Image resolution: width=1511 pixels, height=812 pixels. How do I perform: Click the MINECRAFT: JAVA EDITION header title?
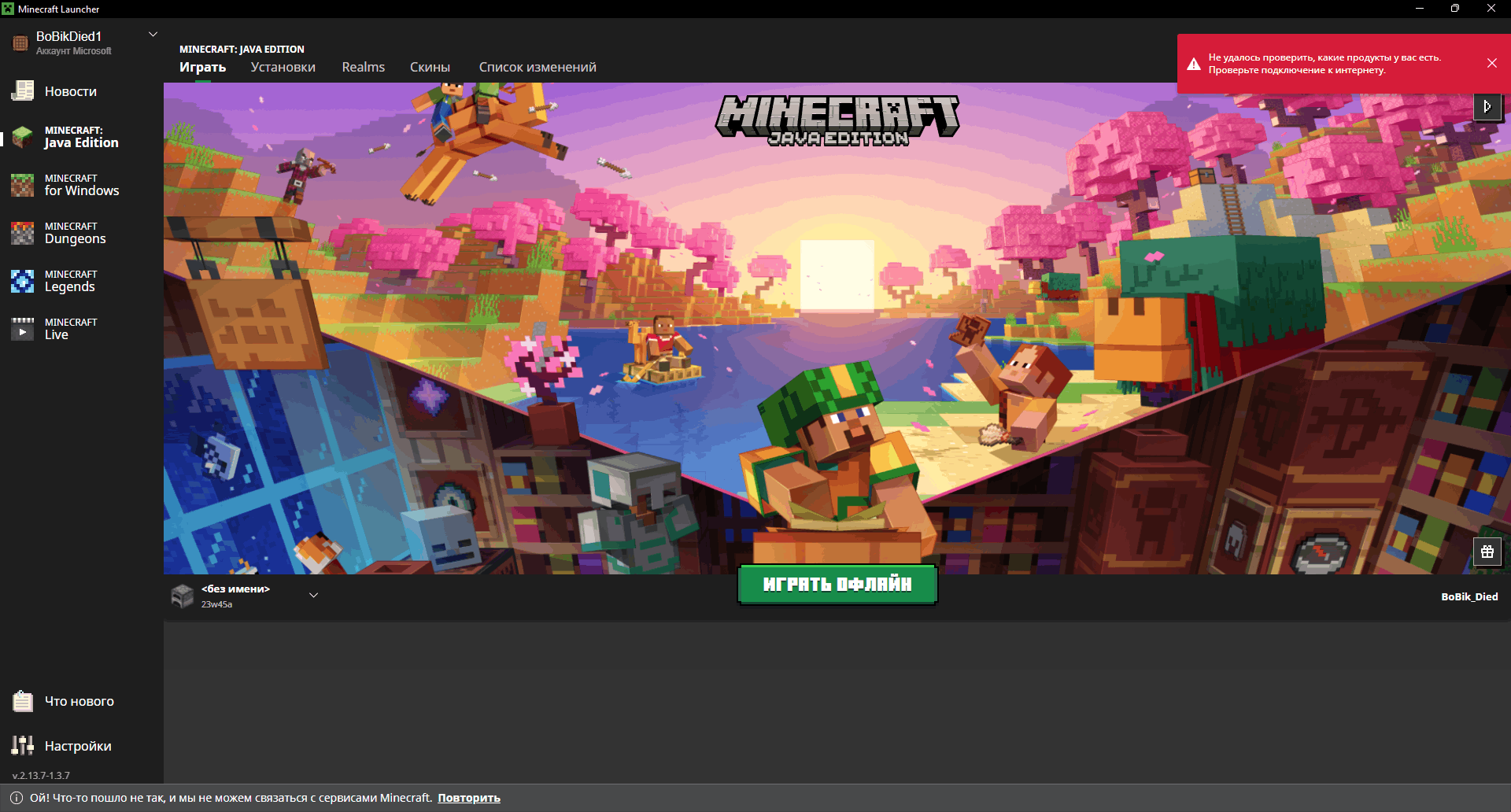tap(242, 49)
